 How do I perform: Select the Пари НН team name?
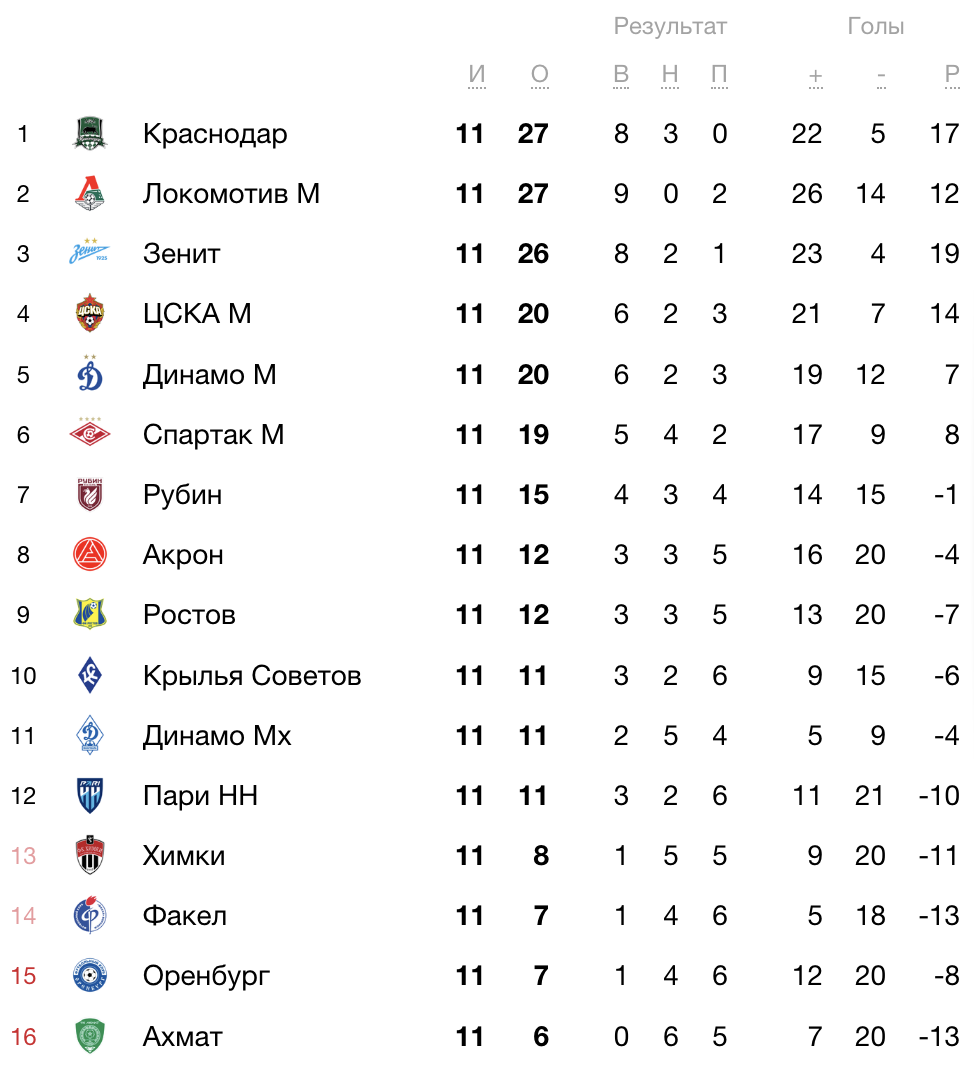(200, 796)
